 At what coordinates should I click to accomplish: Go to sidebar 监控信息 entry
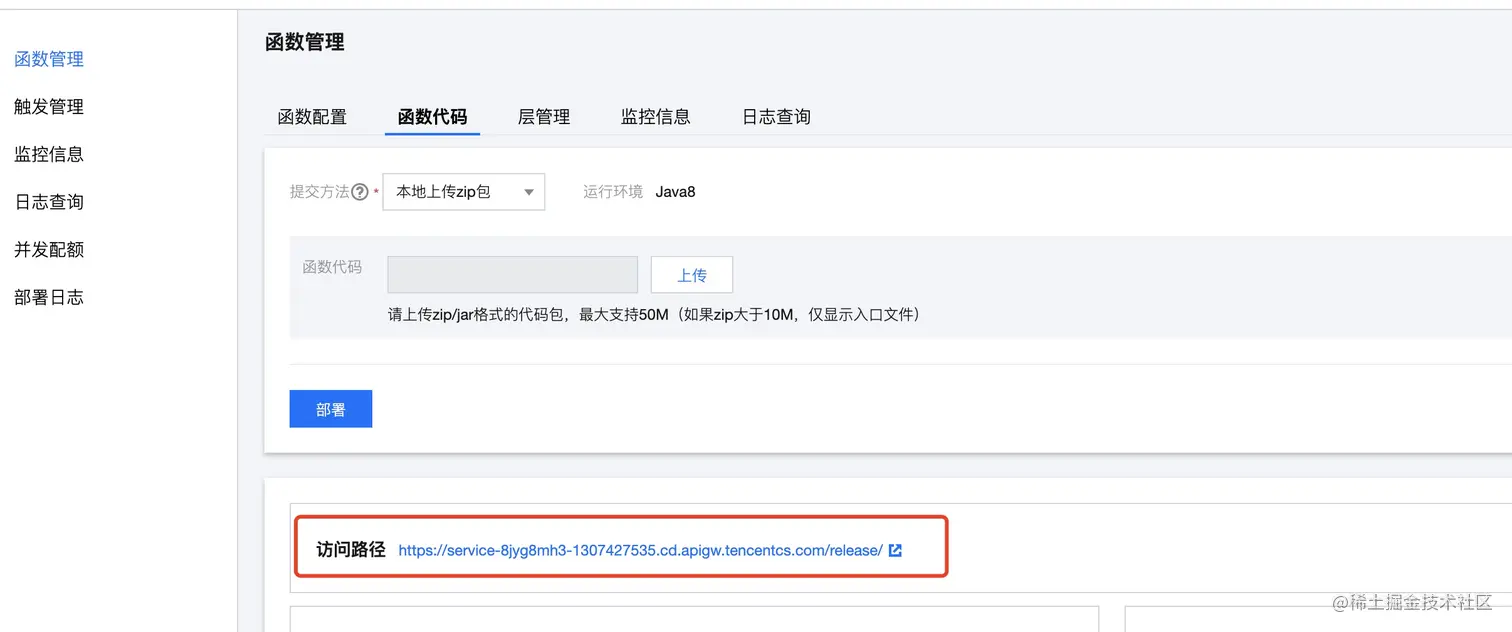49,154
